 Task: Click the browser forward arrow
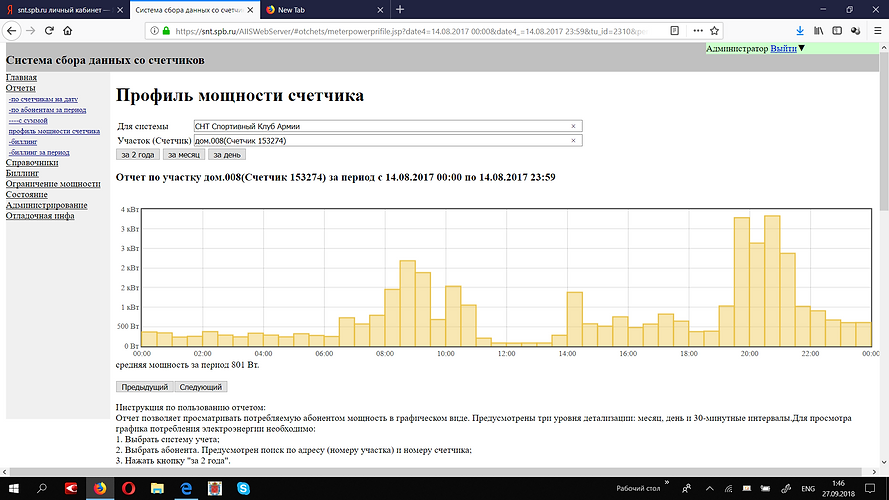31,31
